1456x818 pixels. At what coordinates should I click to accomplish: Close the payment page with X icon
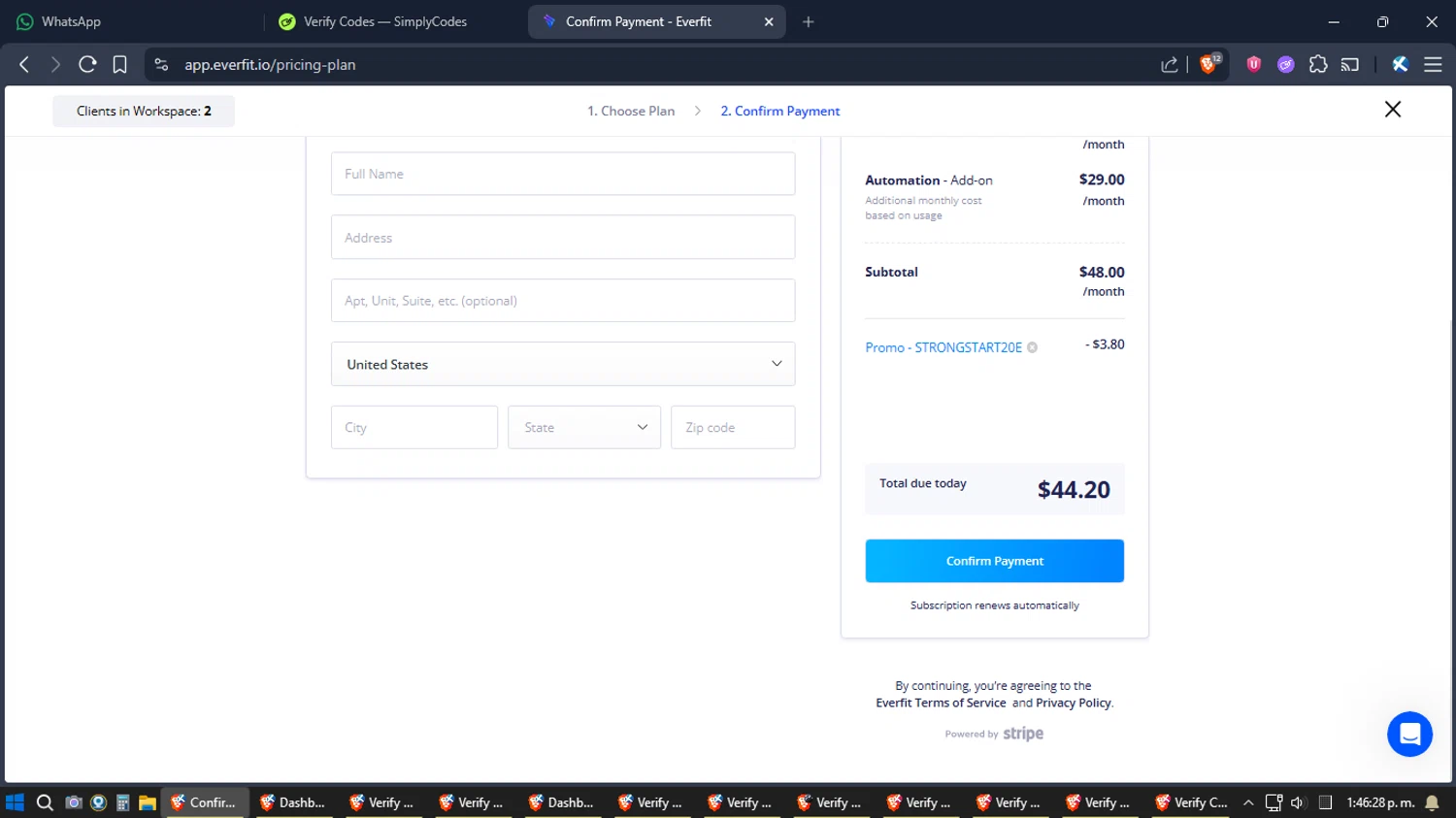[1393, 110]
